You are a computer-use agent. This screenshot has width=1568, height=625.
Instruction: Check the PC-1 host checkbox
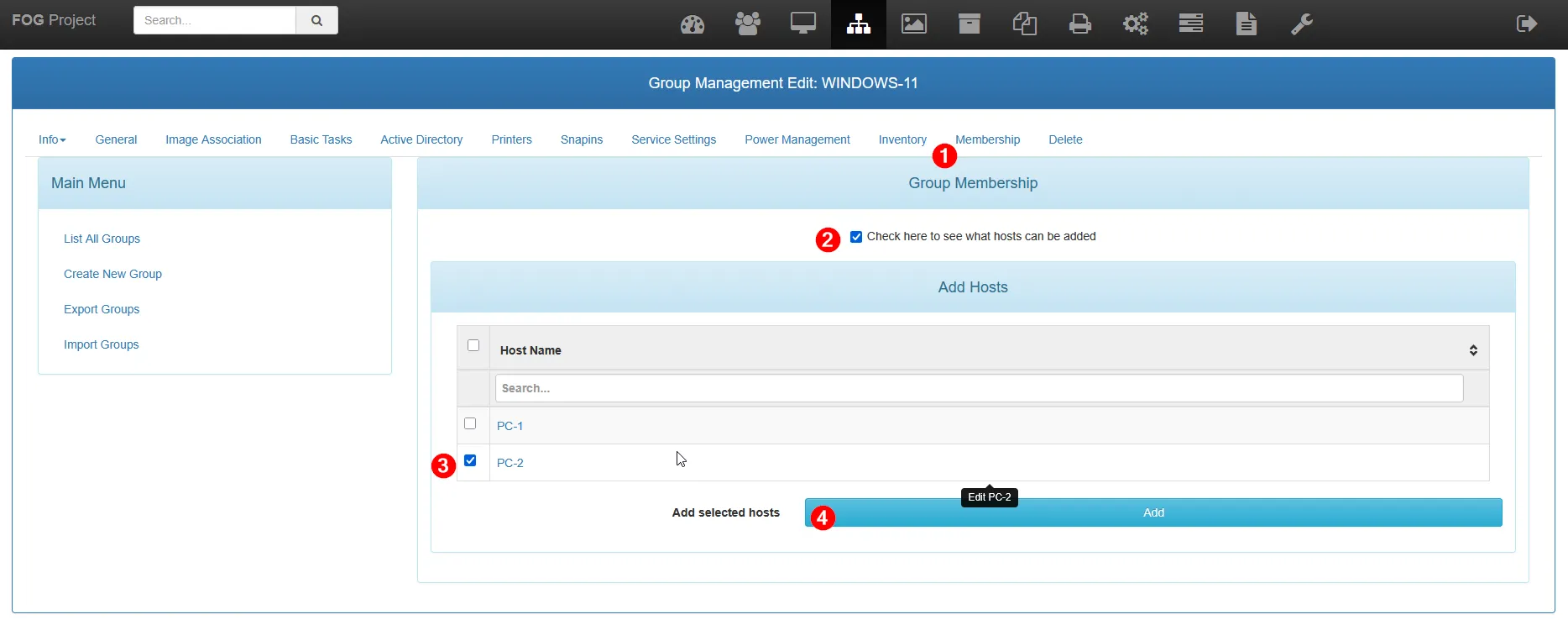[470, 423]
